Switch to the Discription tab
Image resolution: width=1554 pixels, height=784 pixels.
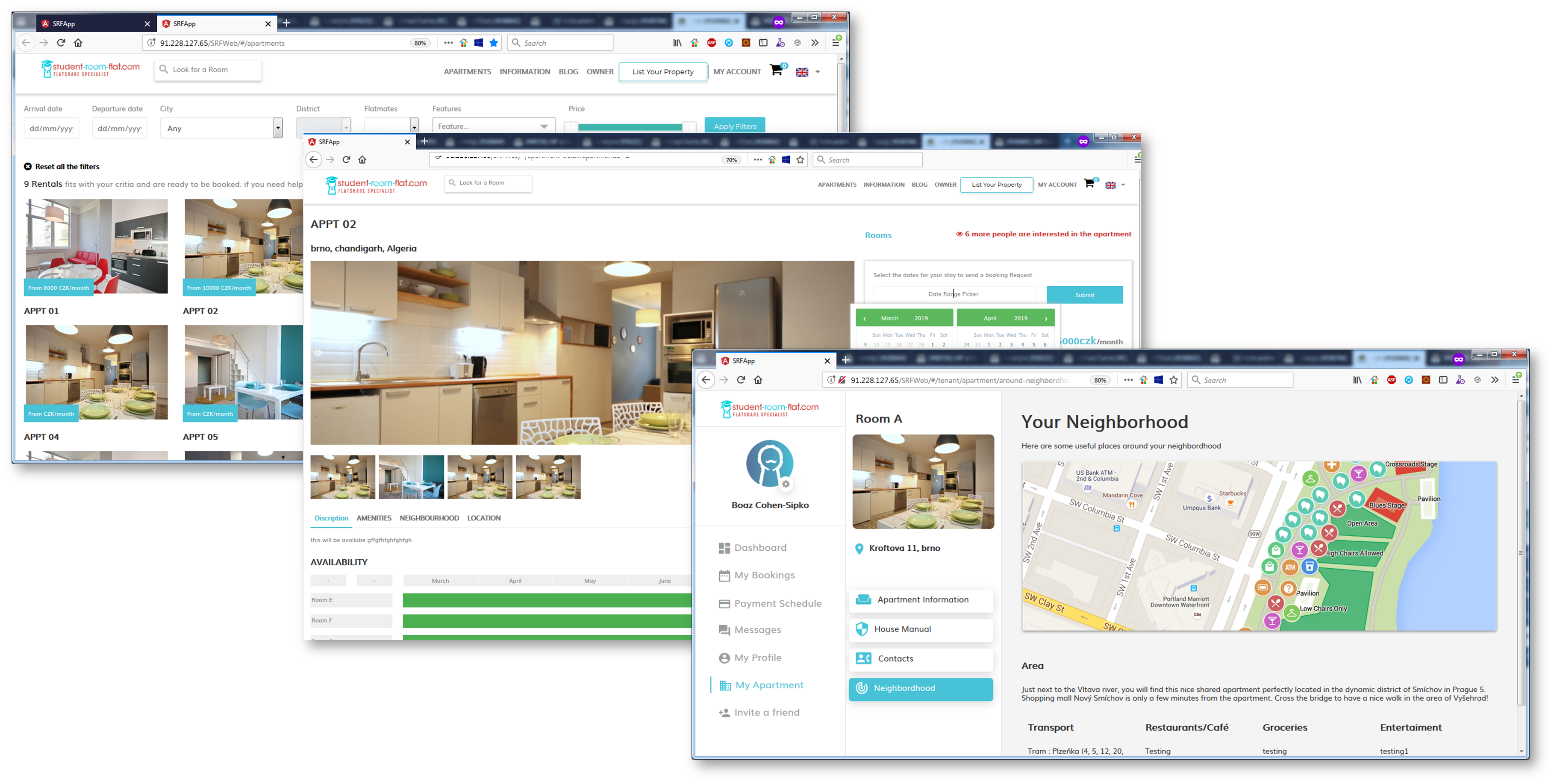tap(331, 518)
